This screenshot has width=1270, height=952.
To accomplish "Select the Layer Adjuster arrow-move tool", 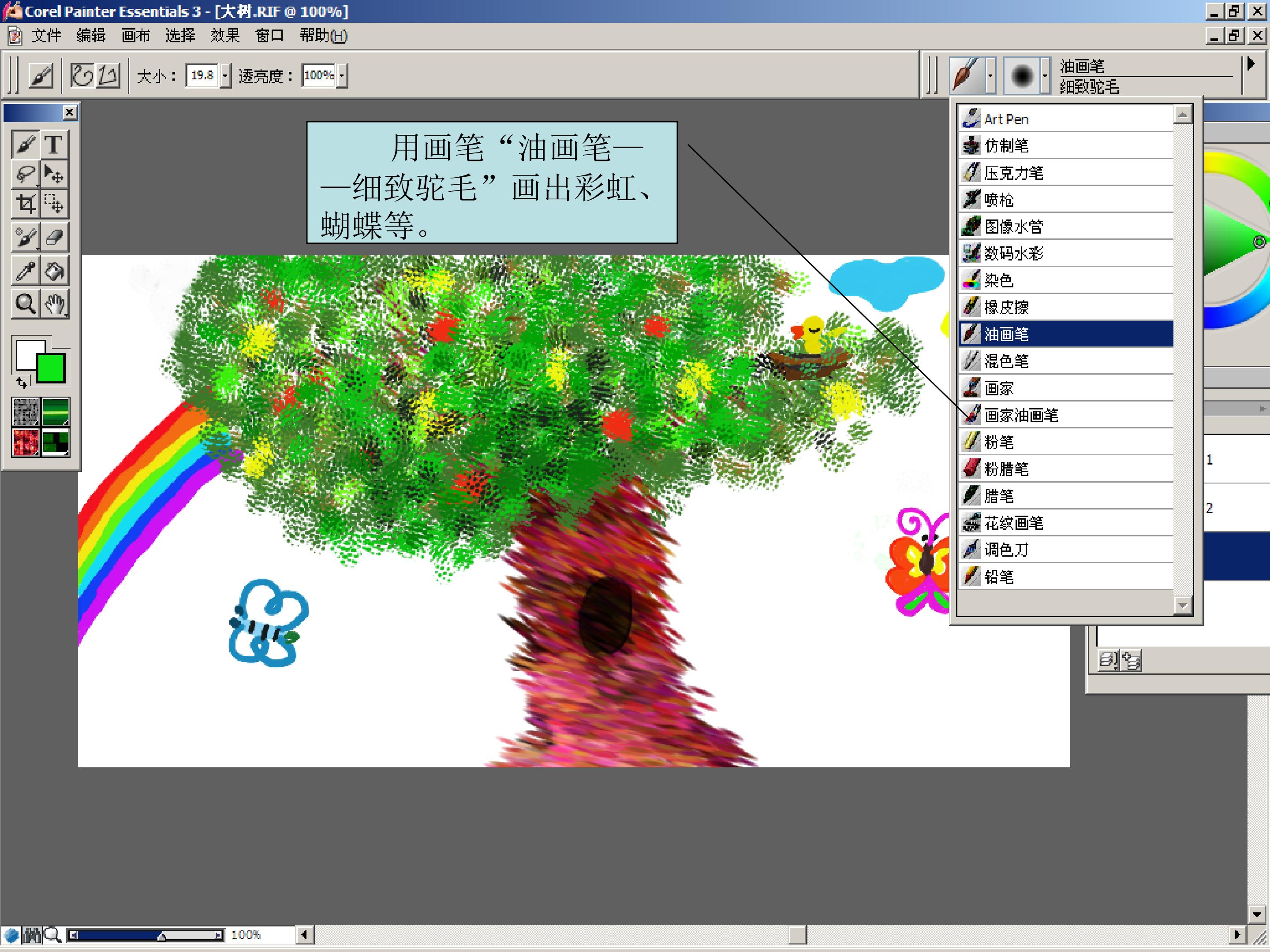I will (x=54, y=175).
